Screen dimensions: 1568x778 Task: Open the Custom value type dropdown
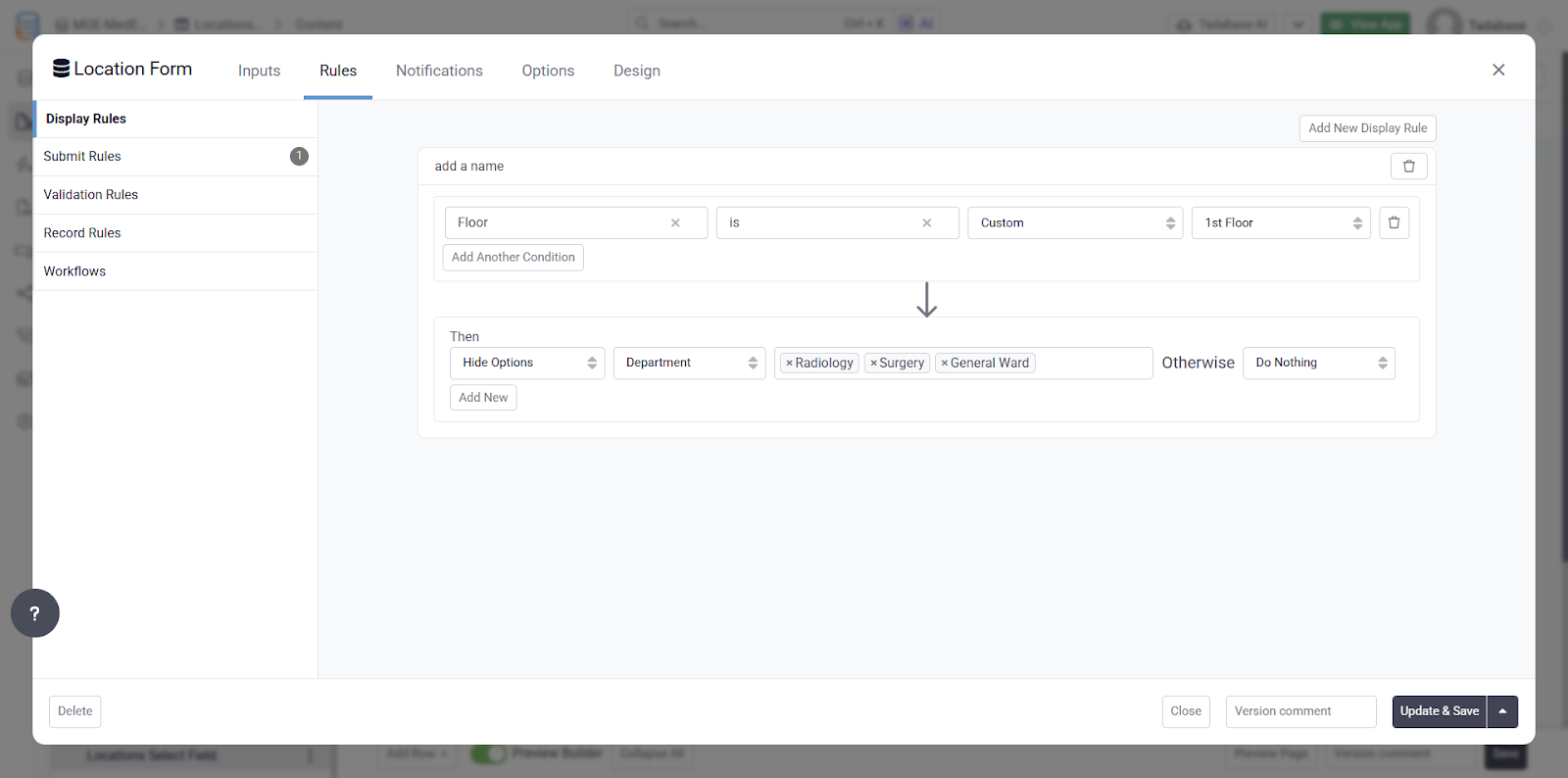[x=1075, y=222]
